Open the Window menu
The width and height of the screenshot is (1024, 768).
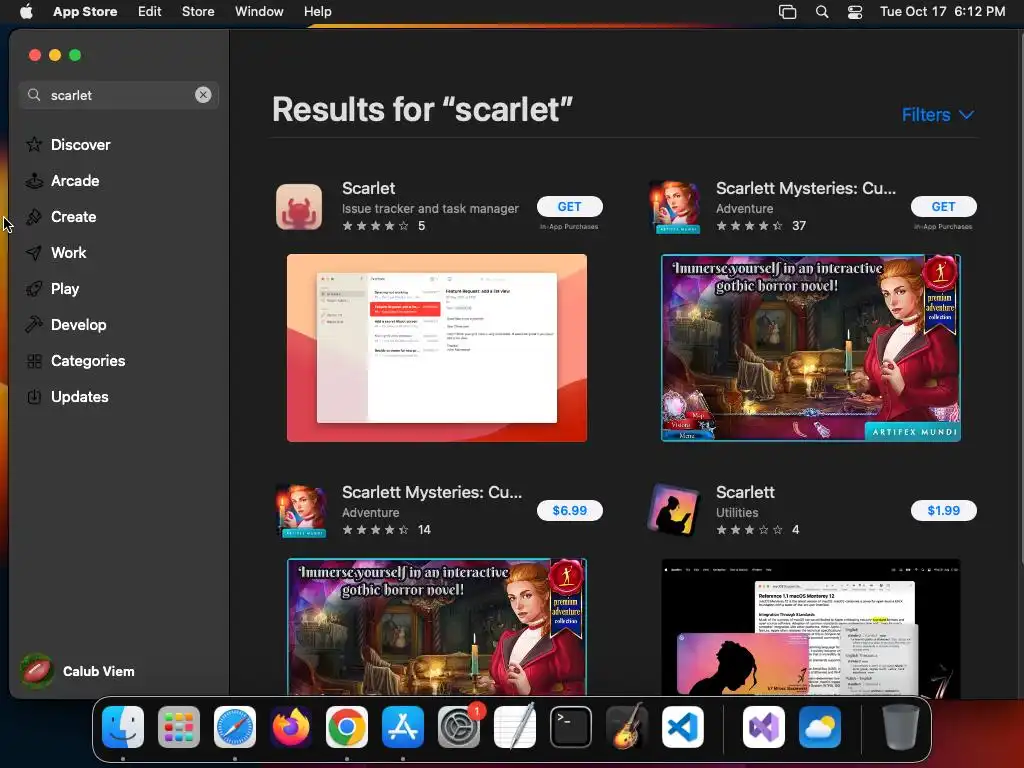coord(259,12)
